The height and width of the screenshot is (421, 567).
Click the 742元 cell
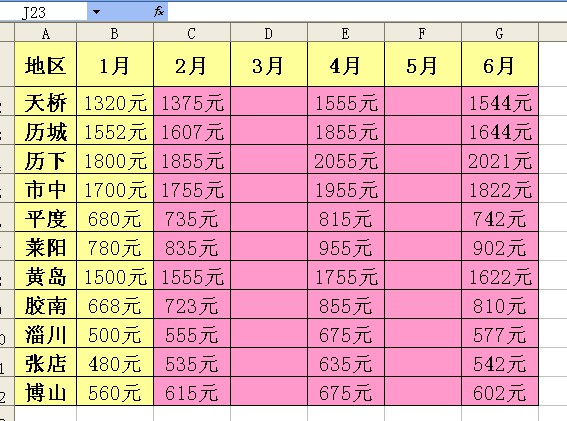click(x=500, y=217)
